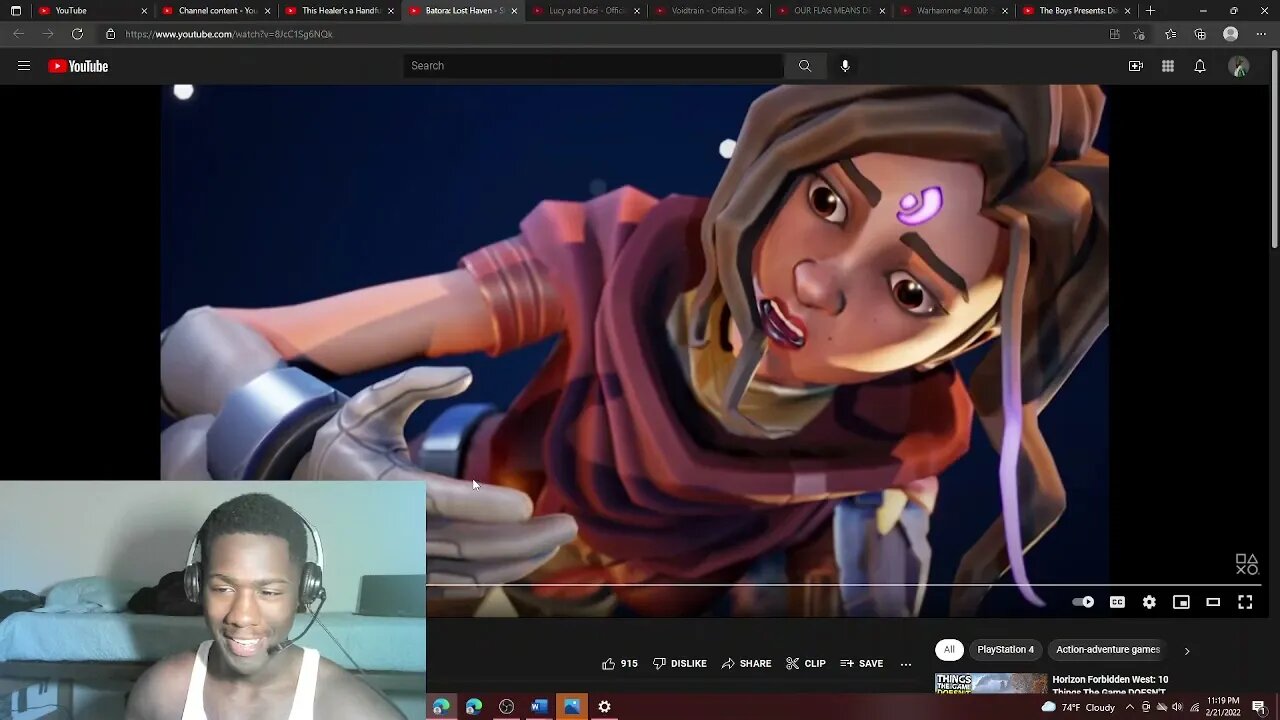Open the YouTube account avatar menu

(1239, 66)
